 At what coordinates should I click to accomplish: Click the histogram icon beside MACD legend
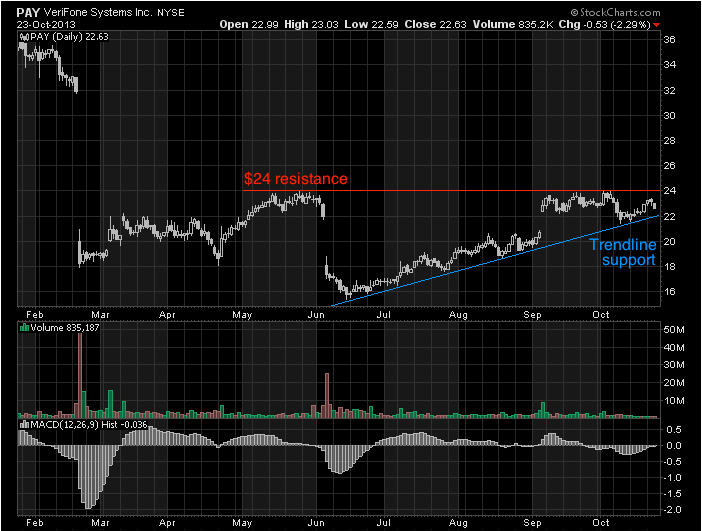tap(24, 424)
